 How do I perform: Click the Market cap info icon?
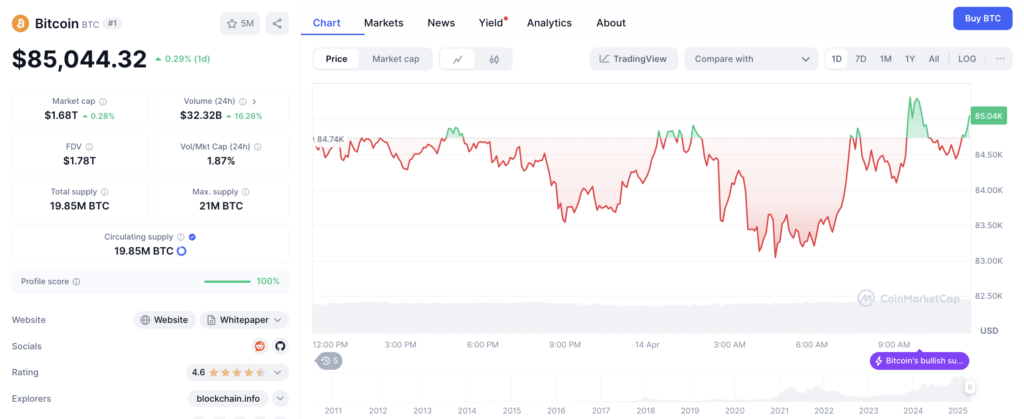pos(103,102)
